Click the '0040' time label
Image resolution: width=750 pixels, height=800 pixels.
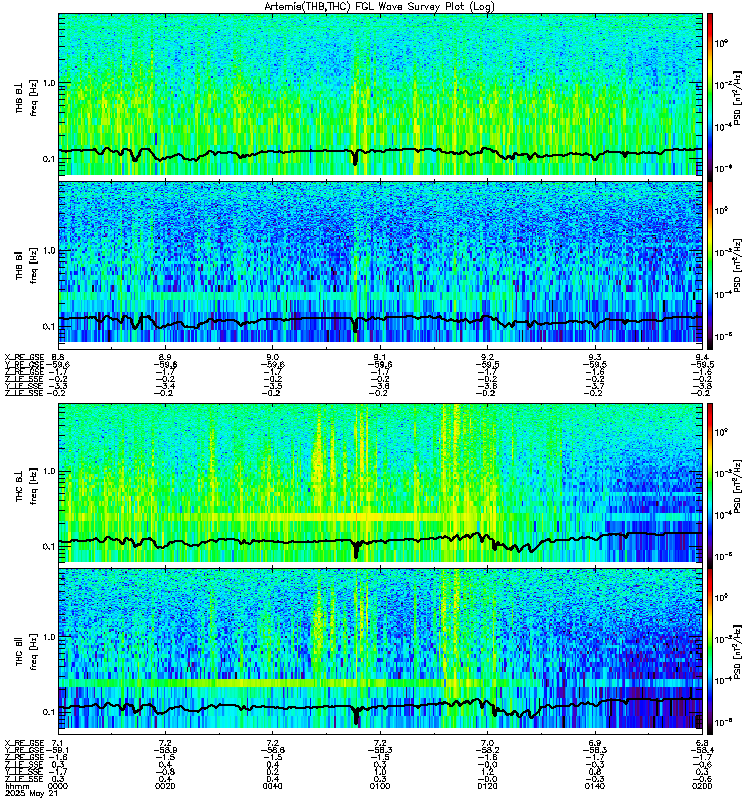(x=273, y=786)
